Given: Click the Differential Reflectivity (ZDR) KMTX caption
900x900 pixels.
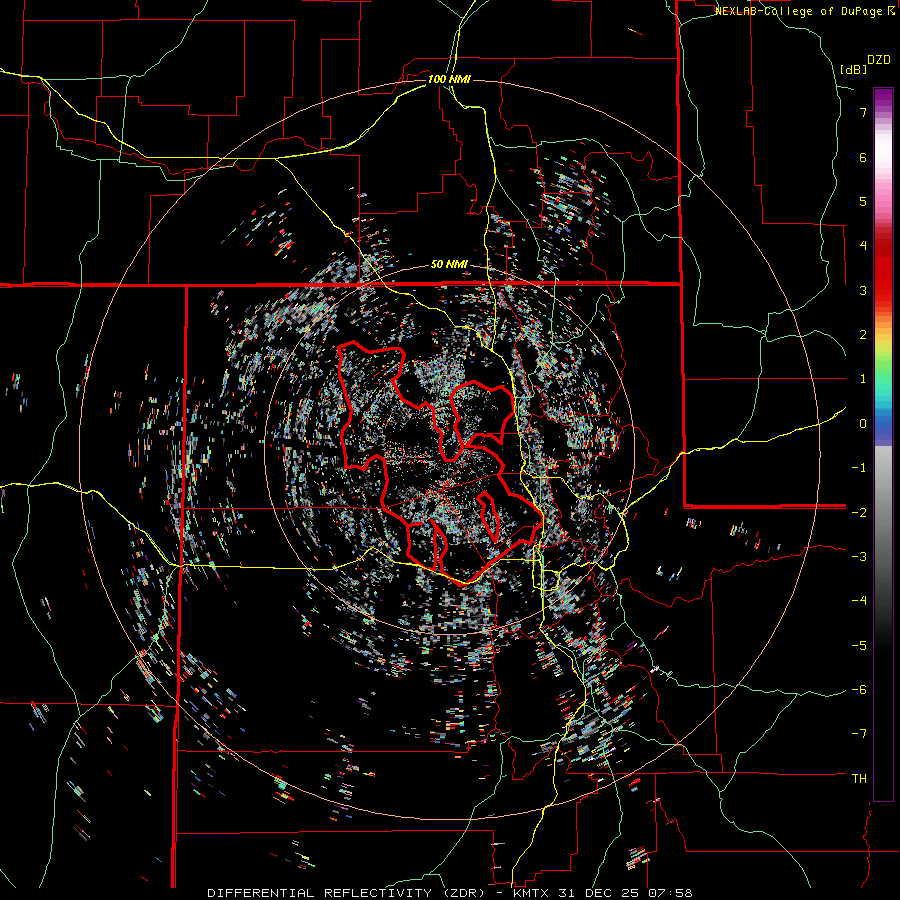Looking at the screenshot, I should coord(450,893).
